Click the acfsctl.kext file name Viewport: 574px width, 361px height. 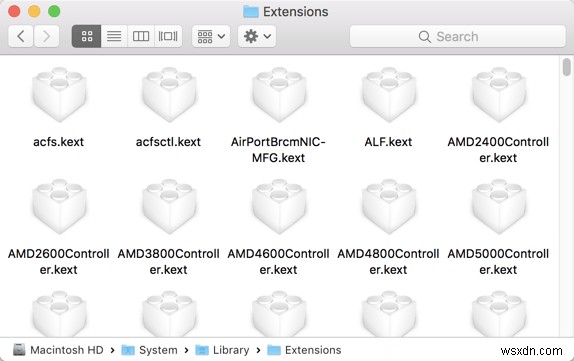tap(168, 142)
